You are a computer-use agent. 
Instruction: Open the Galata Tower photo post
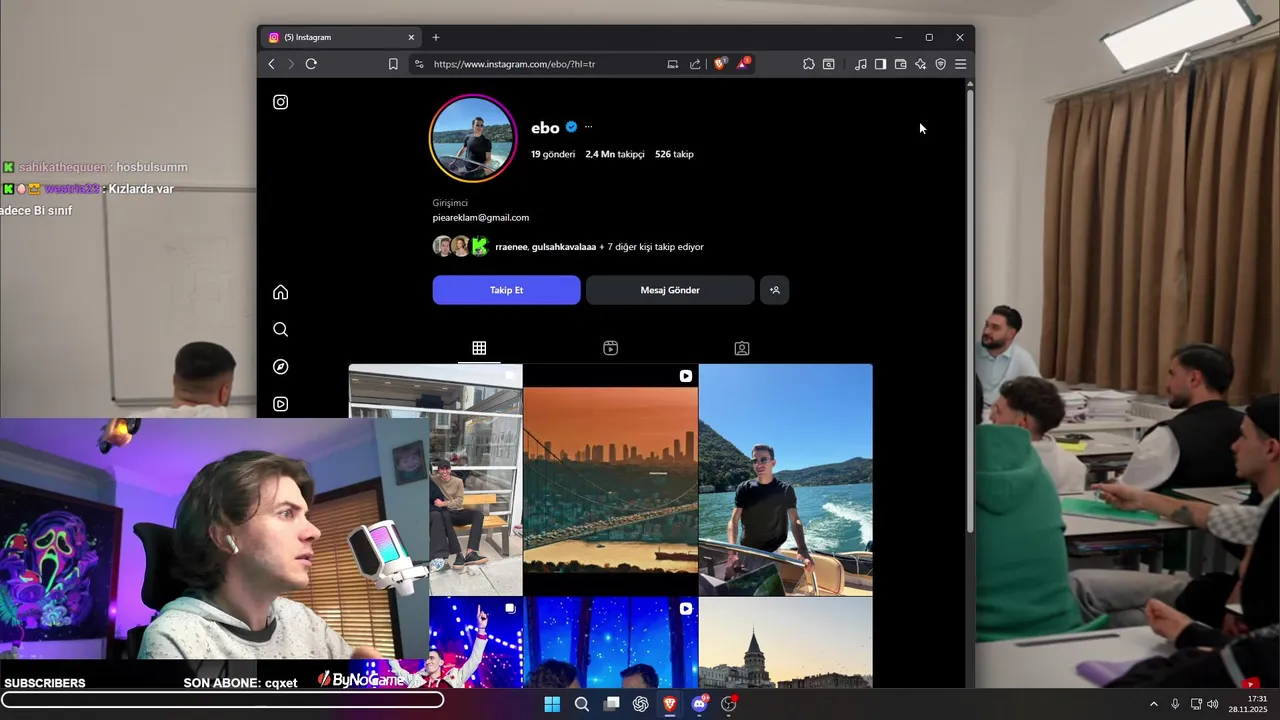785,642
